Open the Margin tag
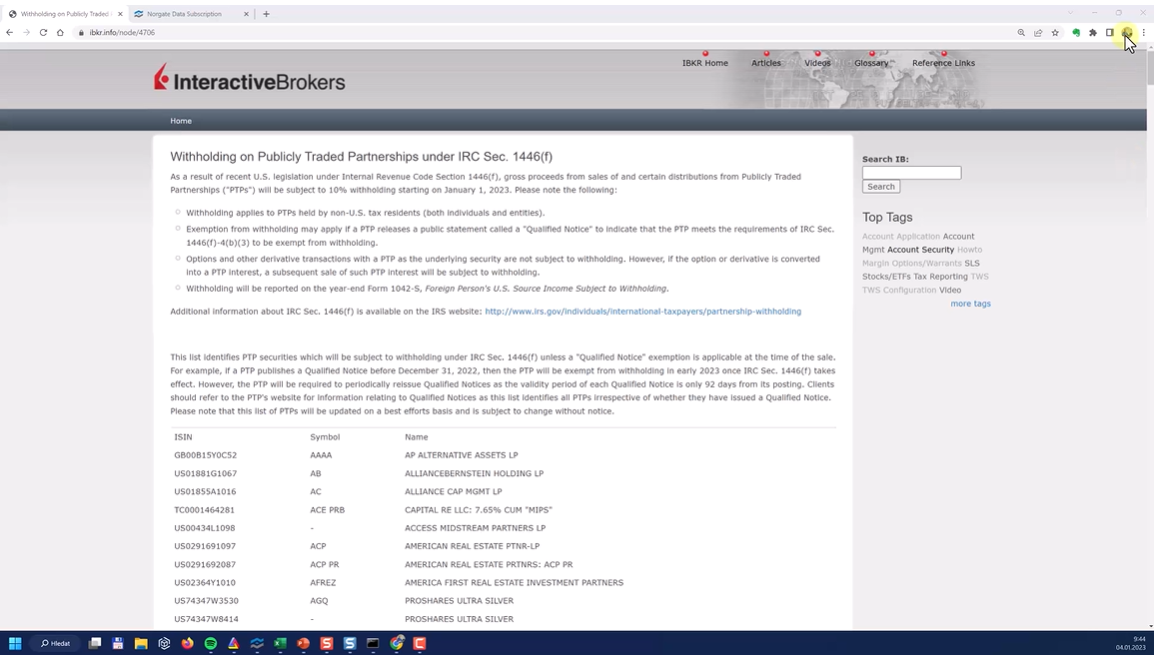 (875, 263)
